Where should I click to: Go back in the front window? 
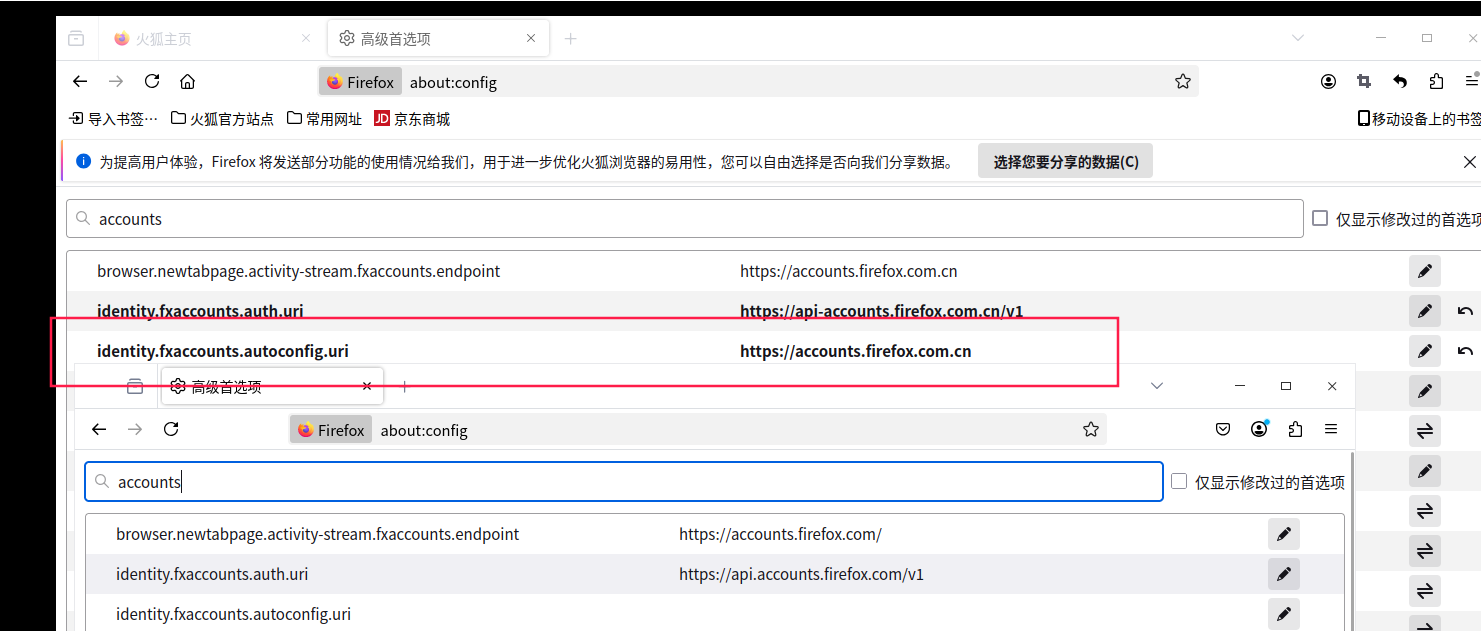coord(99,429)
